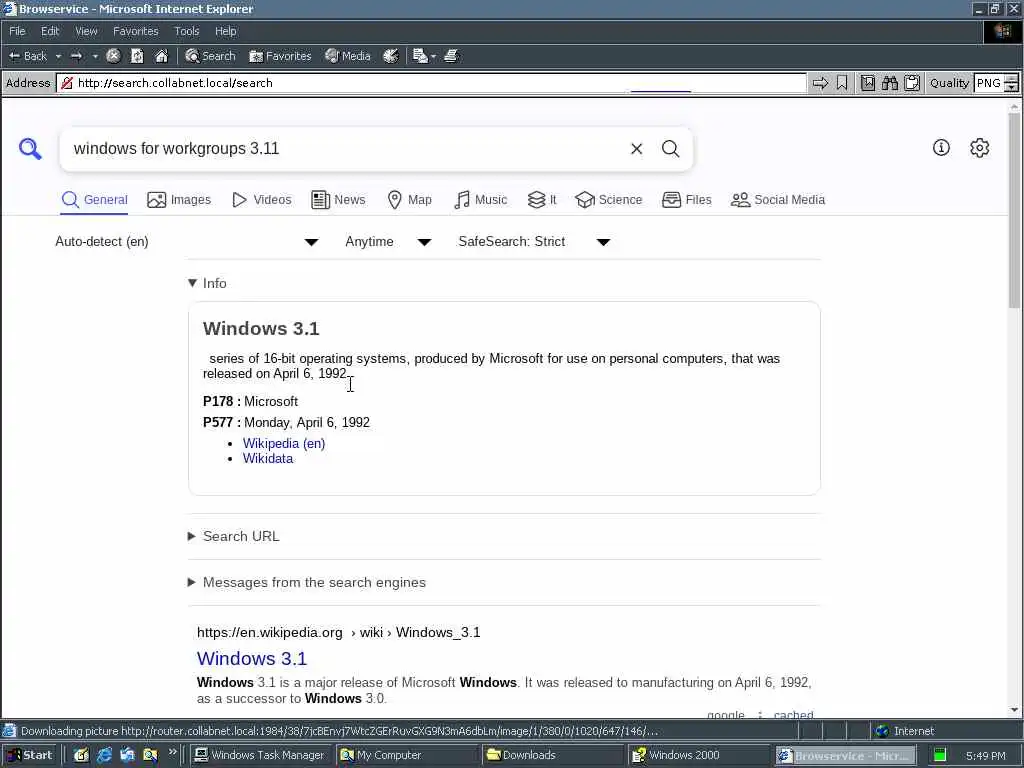The image size is (1024, 768).
Task: Click the Mail toolbar icon
Action: click(420, 56)
